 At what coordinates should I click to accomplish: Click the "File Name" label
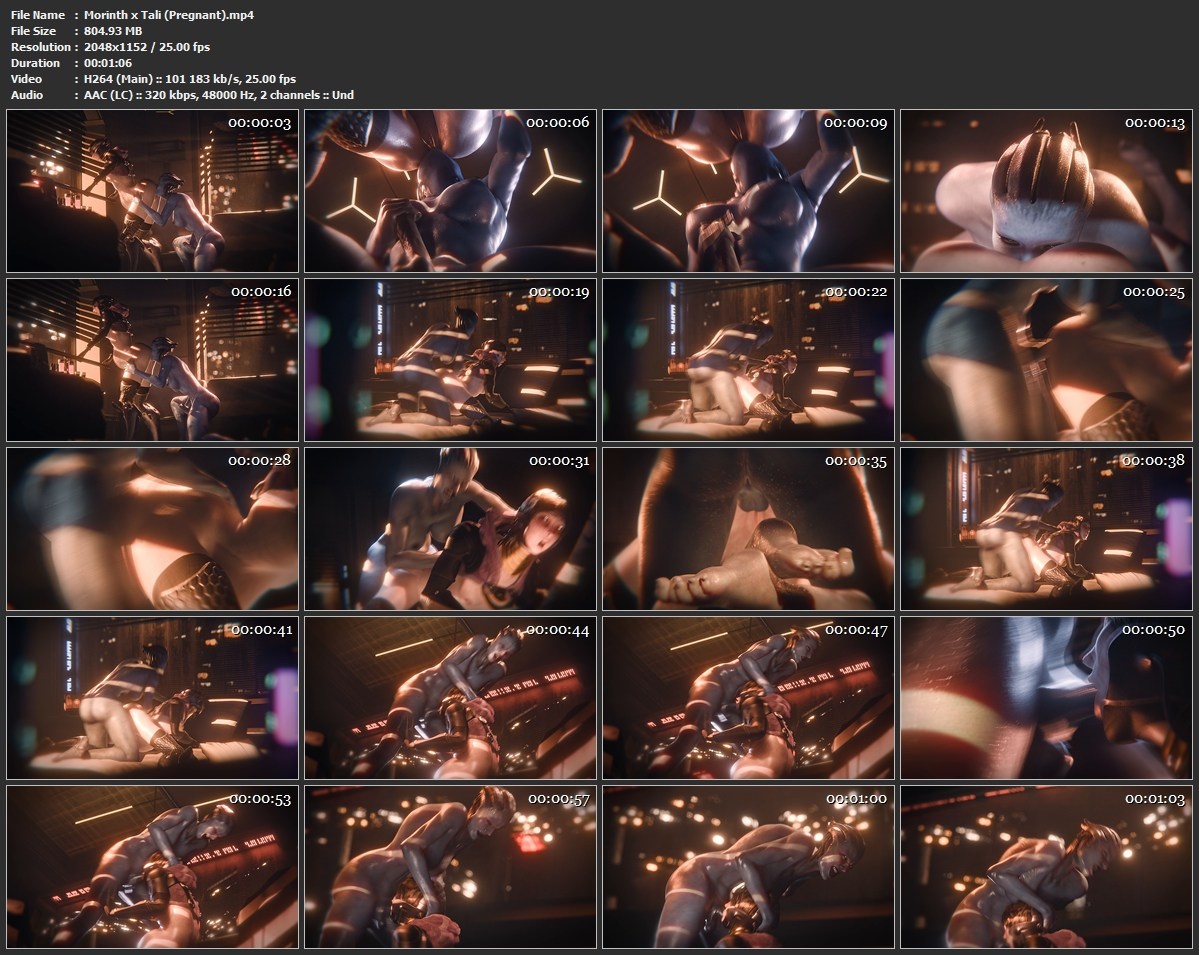click(37, 15)
